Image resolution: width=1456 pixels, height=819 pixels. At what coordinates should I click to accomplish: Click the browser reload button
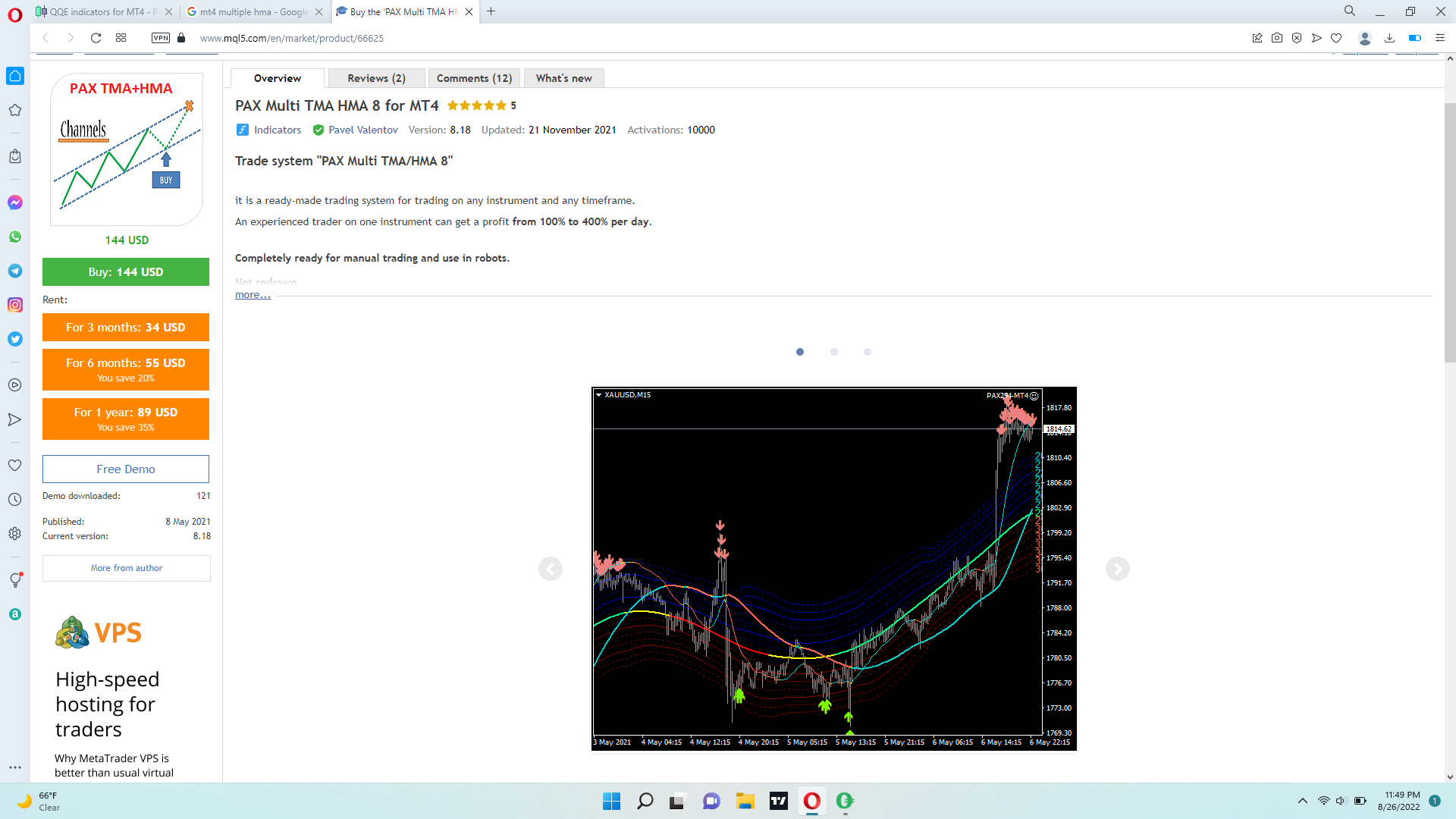tap(96, 38)
